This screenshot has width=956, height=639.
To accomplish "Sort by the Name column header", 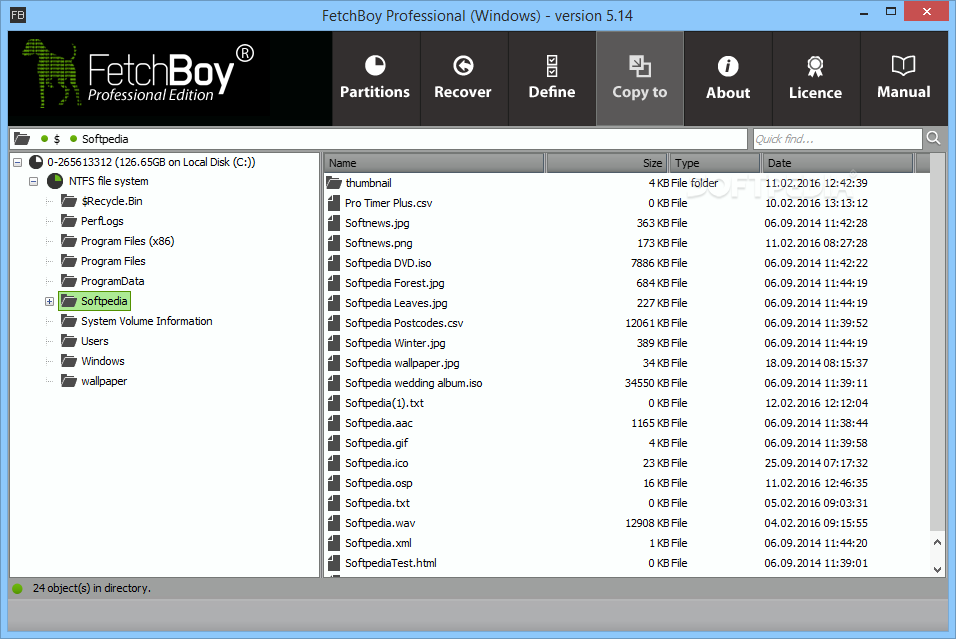I will tap(433, 163).
